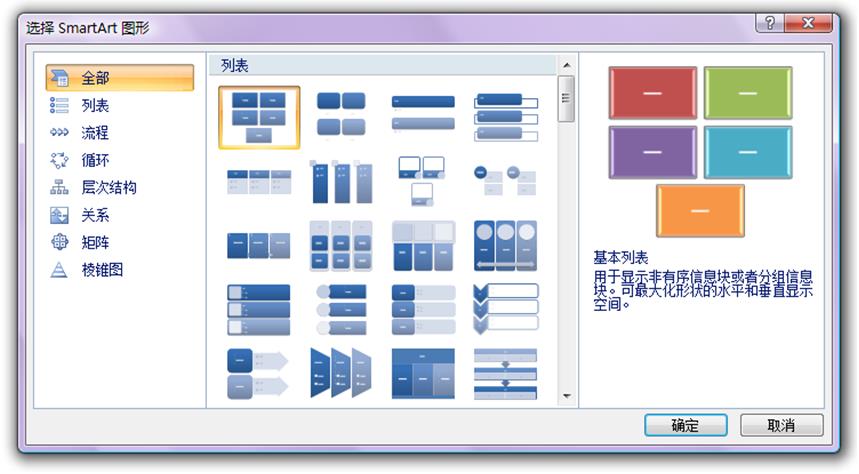Pick the three-column table list layout
This screenshot has height=474, width=859.
tap(259, 182)
